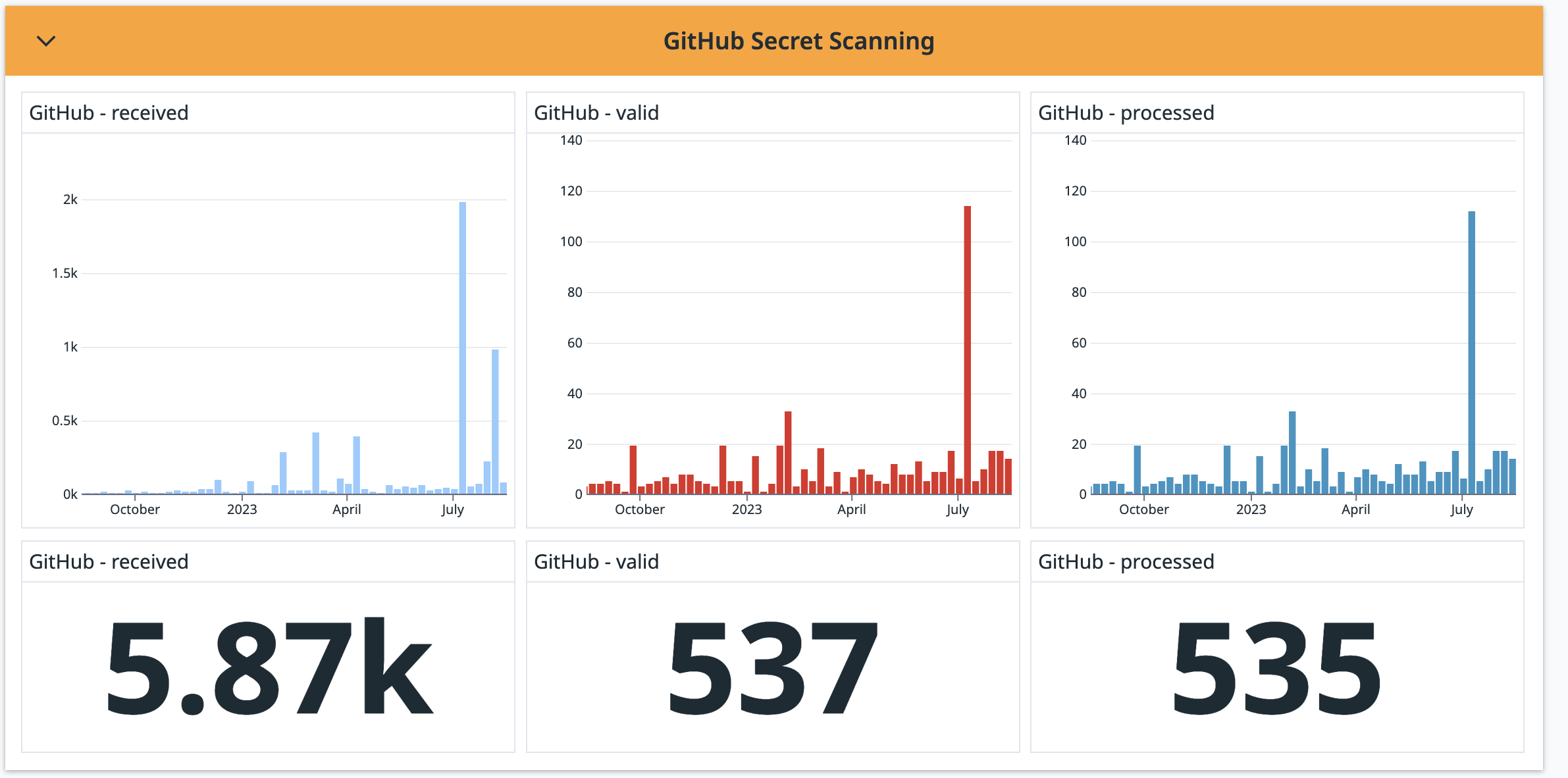
Task: Click October axis label on received chart
Action: click(x=135, y=509)
